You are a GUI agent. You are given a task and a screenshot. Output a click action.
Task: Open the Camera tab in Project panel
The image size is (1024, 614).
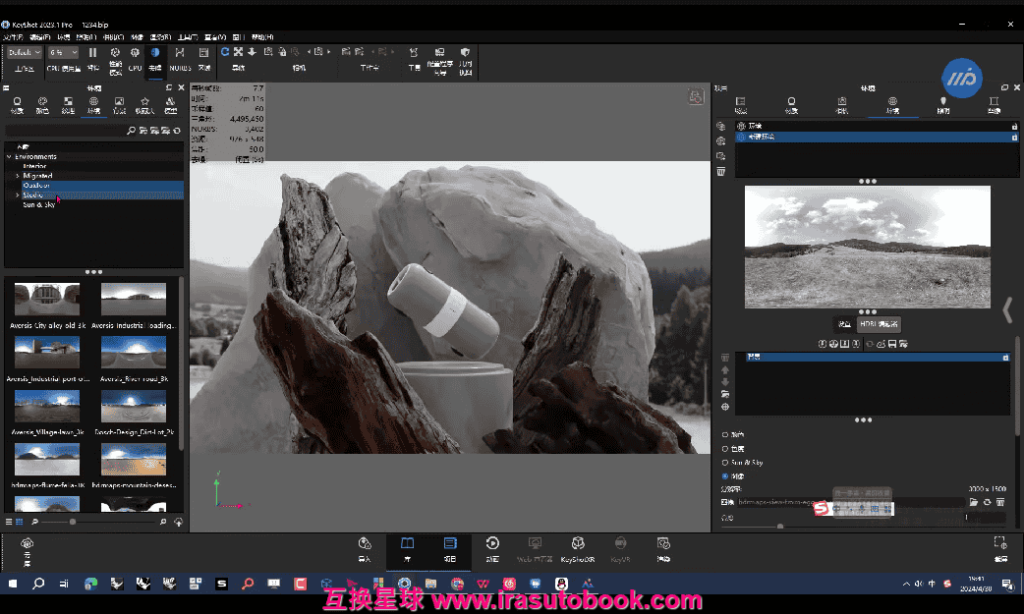(x=842, y=105)
